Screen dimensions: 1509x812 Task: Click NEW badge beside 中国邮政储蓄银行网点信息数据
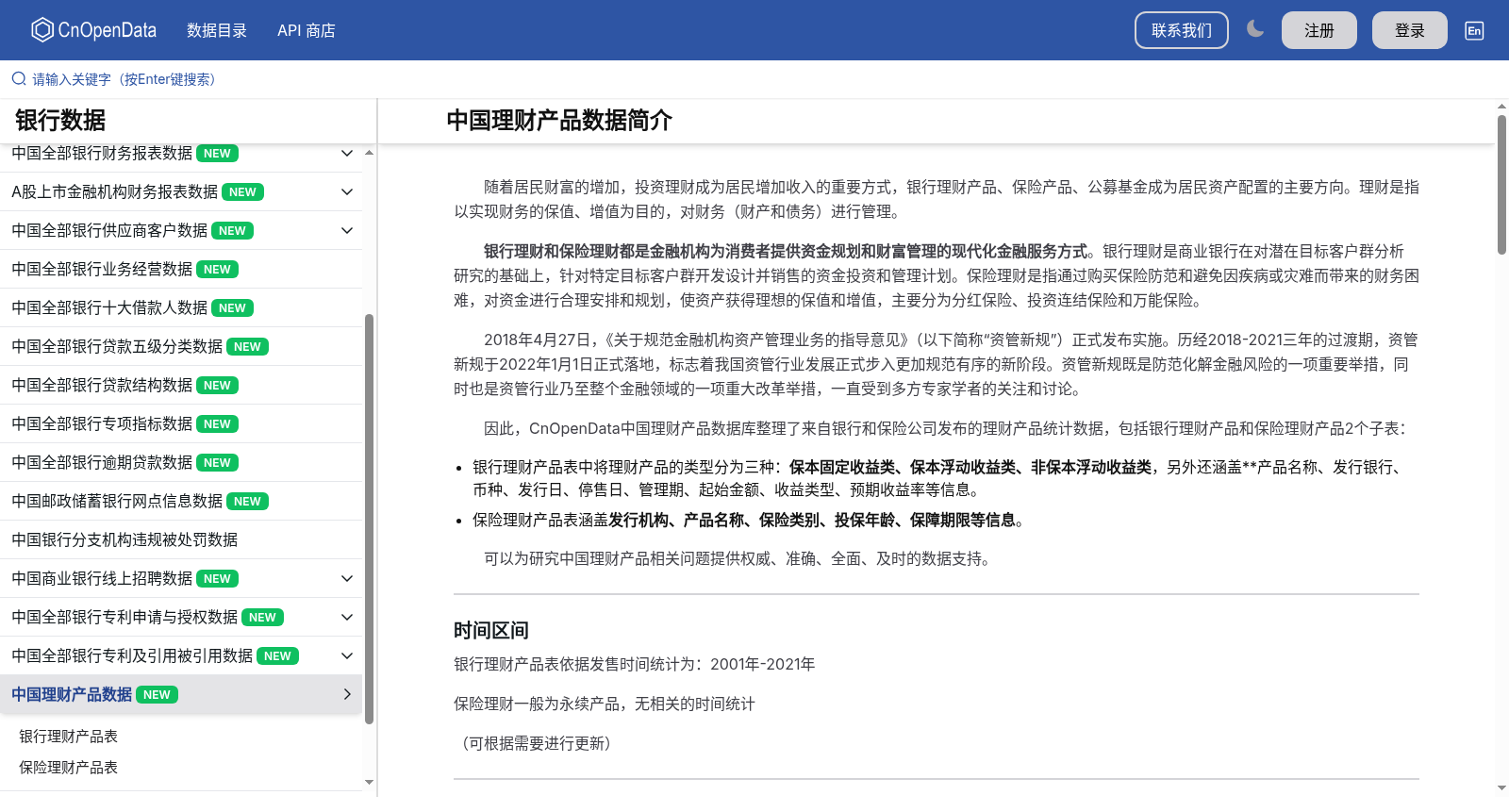coord(247,502)
